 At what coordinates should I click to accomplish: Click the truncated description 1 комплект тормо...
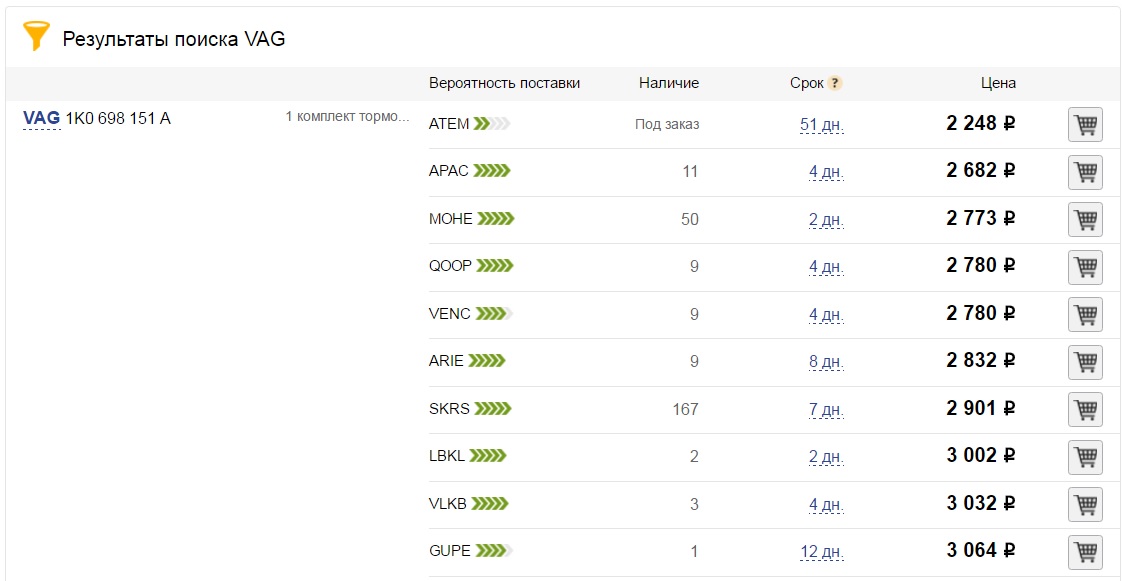click(x=347, y=117)
